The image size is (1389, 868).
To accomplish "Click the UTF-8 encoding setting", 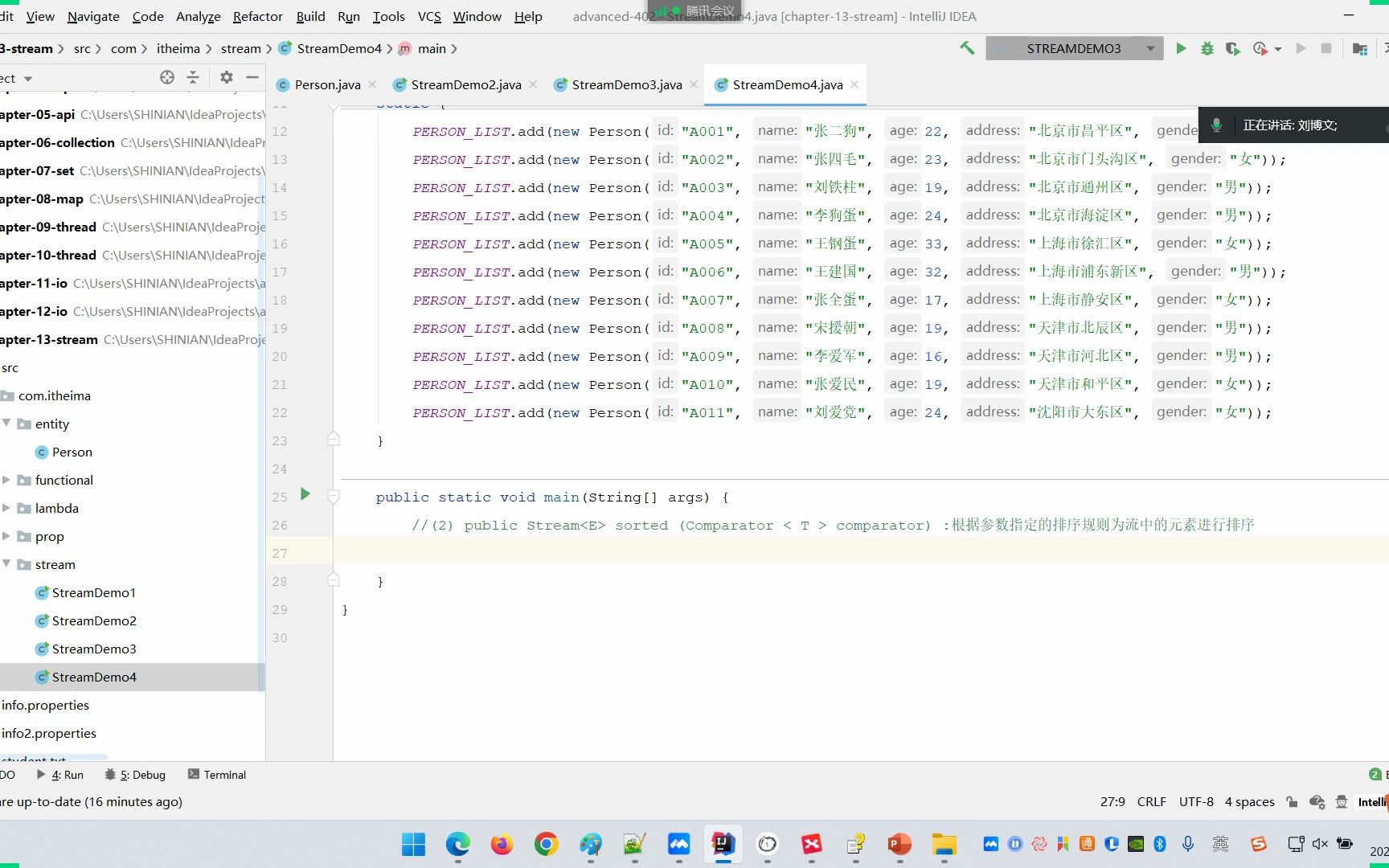I will pyautogui.click(x=1196, y=802).
